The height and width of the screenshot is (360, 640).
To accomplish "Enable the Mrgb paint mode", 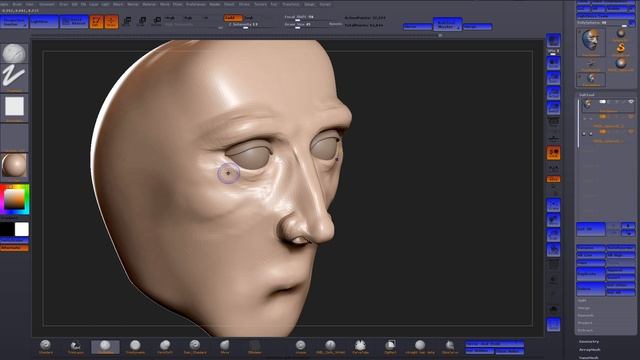I will 170,18.
